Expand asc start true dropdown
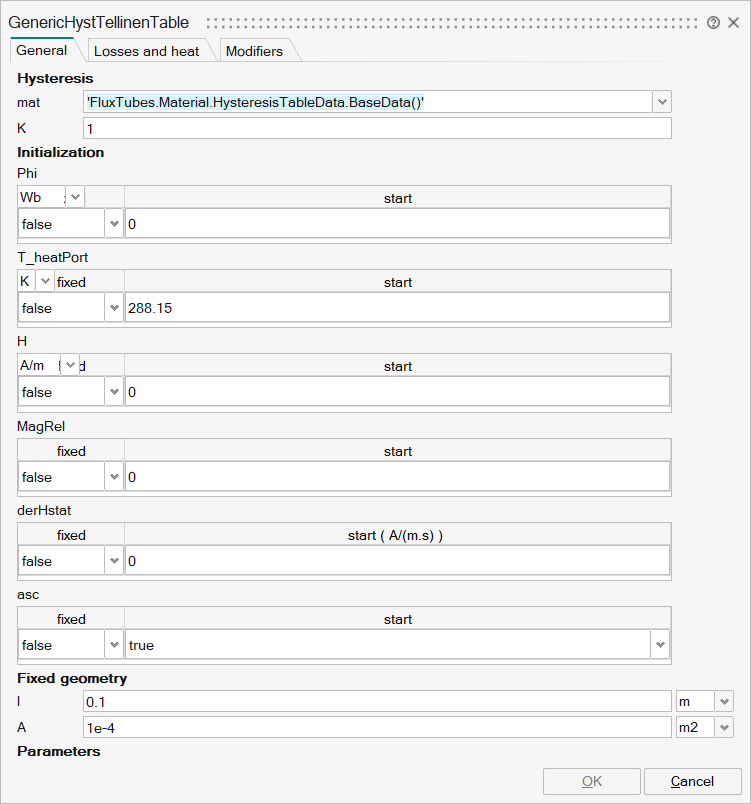This screenshot has width=751, height=804. (660, 645)
